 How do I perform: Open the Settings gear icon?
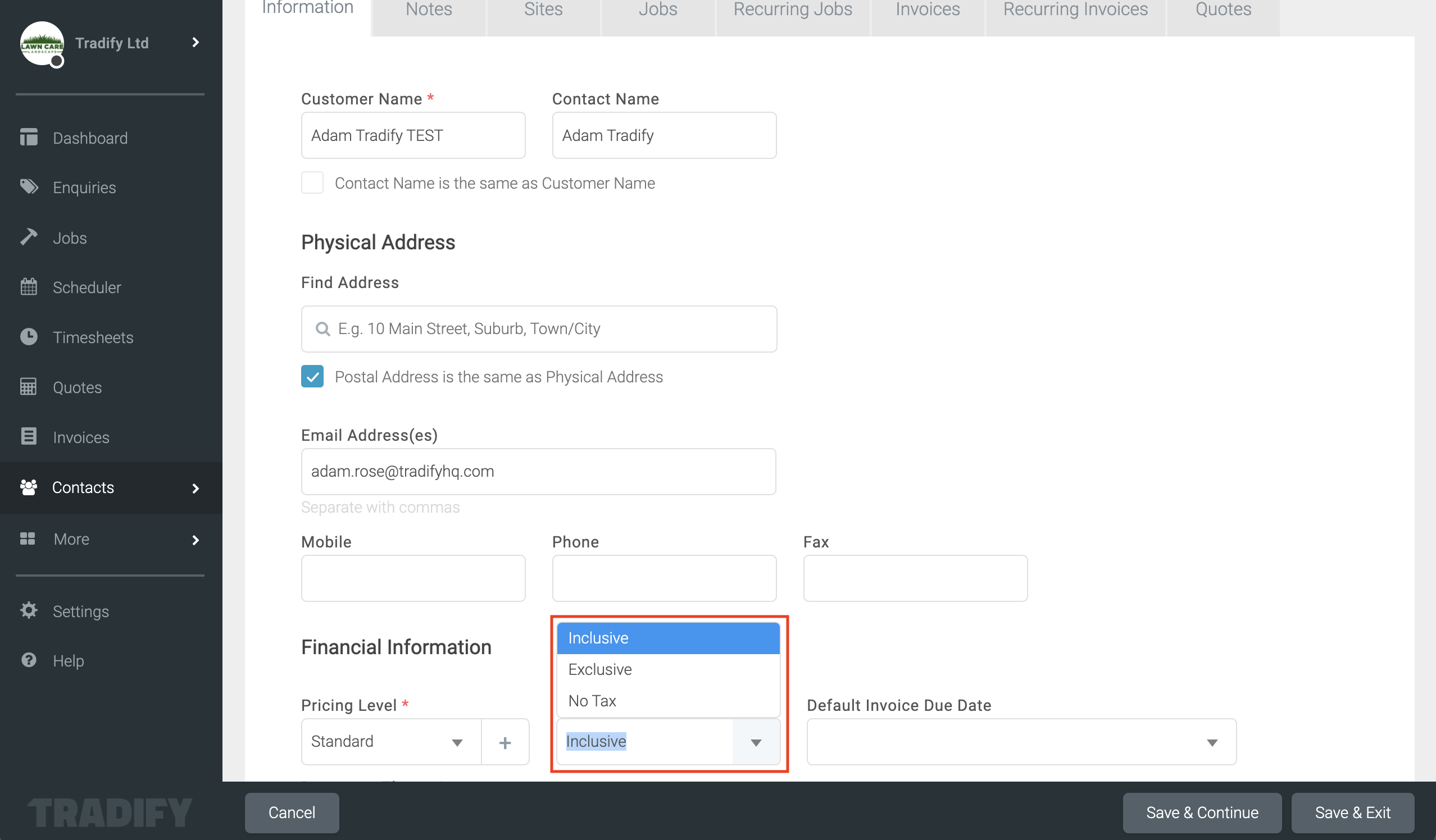[29, 610]
